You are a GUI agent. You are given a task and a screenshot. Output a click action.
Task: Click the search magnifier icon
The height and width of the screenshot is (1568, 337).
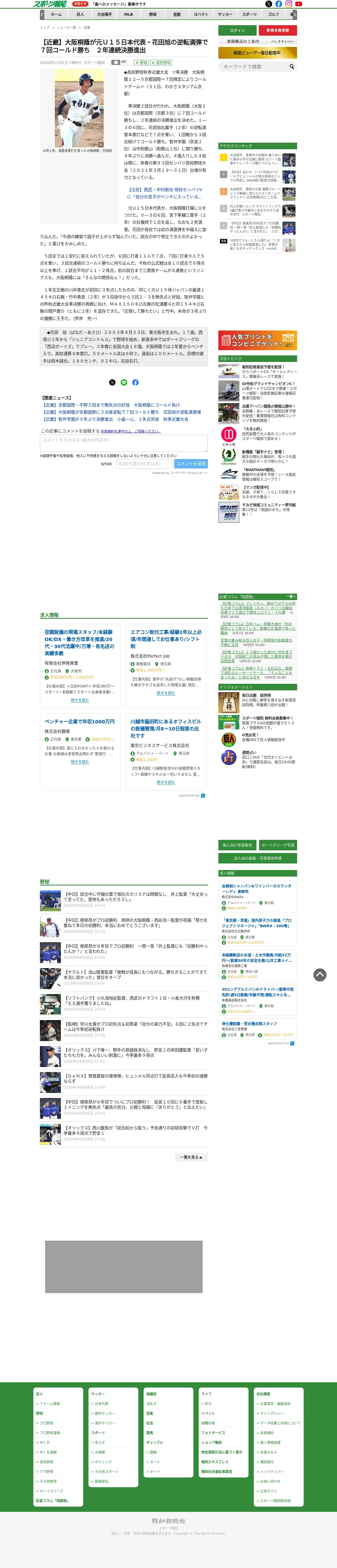pyautogui.click(x=292, y=66)
